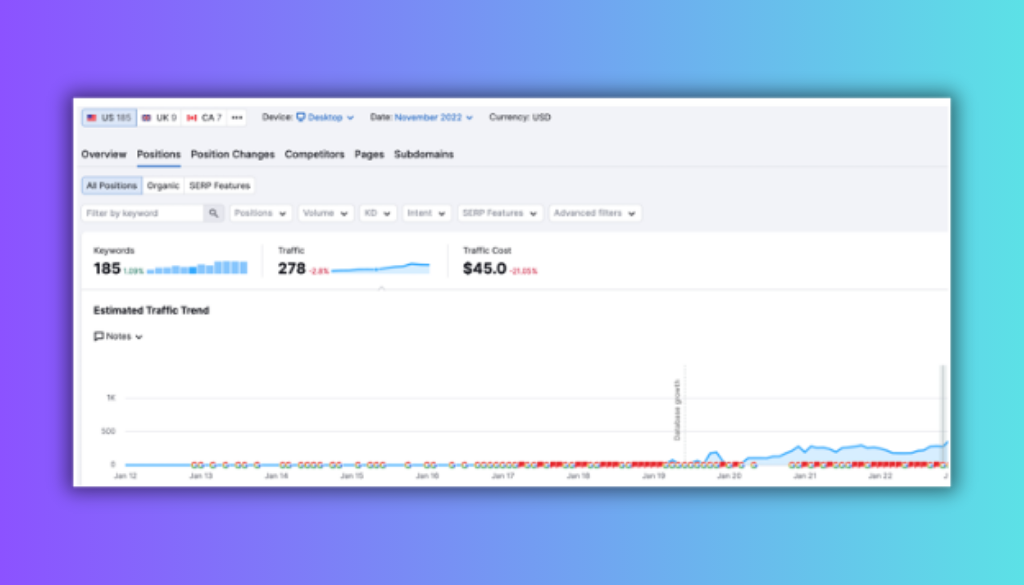The image size is (1024, 585).
Task: Click the Database growth timeline marker
Action: coord(678,410)
